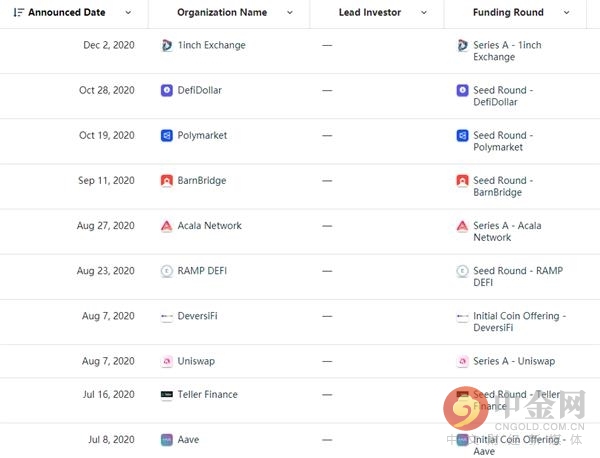Open the DeversiFi organization link
The image size is (600, 458).
(x=197, y=316)
